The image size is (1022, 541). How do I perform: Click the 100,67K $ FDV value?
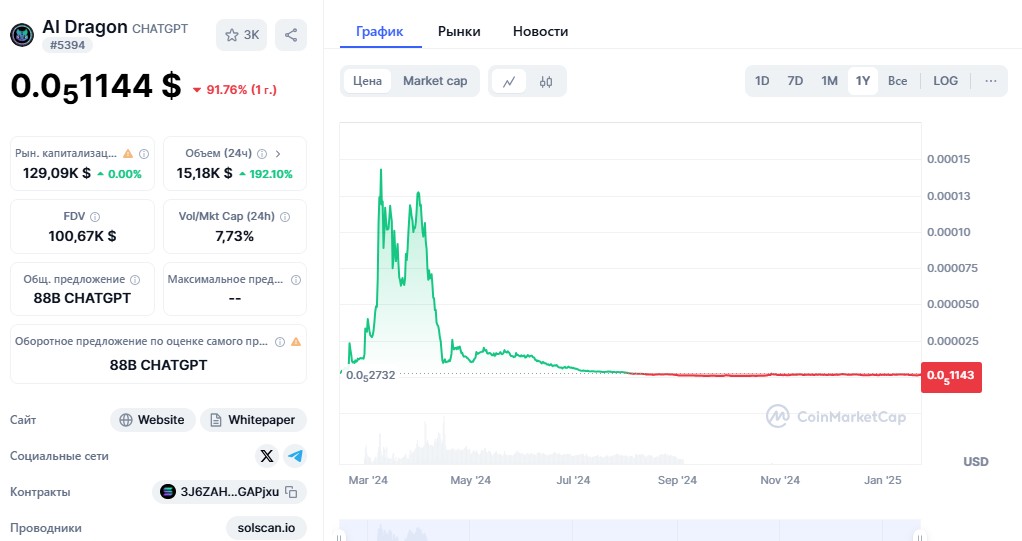click(82, 236)
